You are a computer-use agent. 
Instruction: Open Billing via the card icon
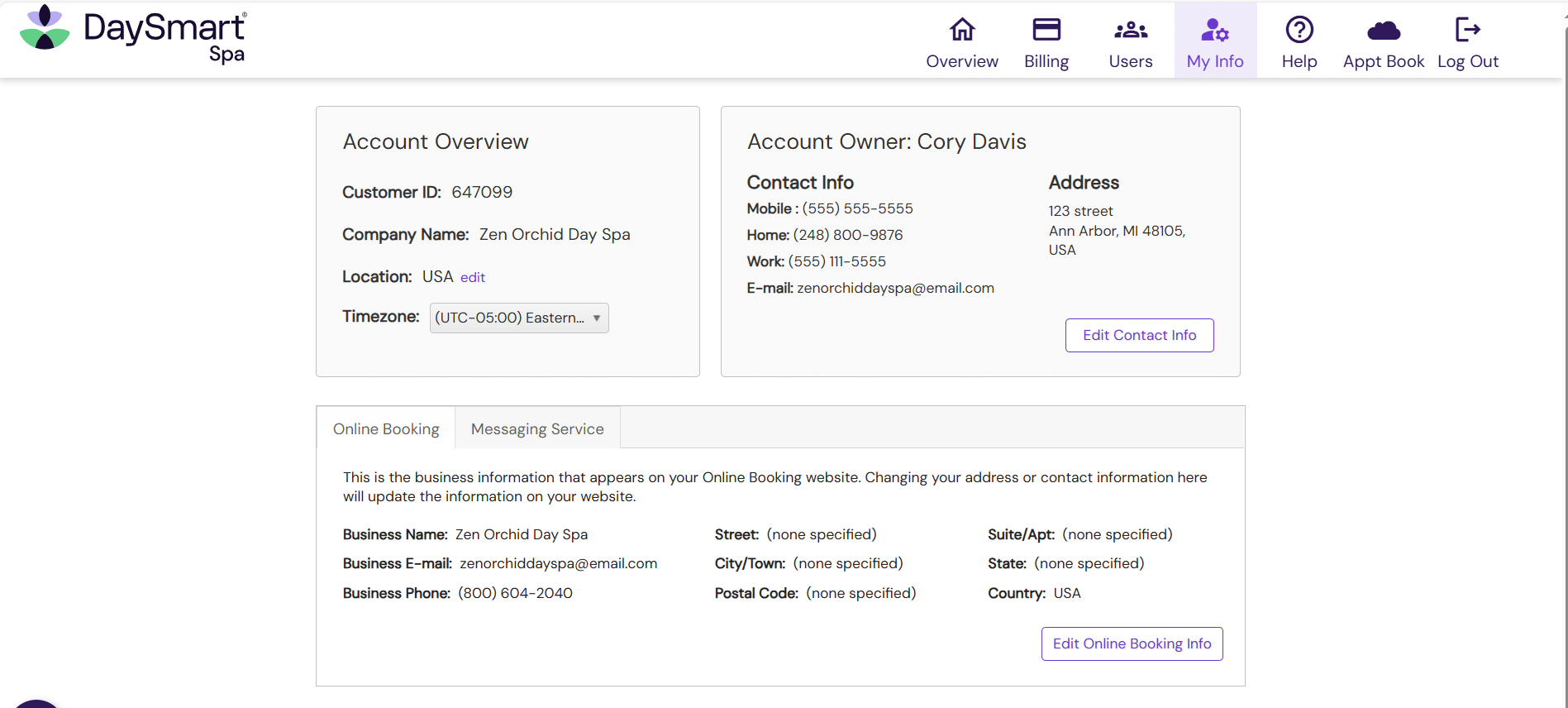pos(1046,30)
